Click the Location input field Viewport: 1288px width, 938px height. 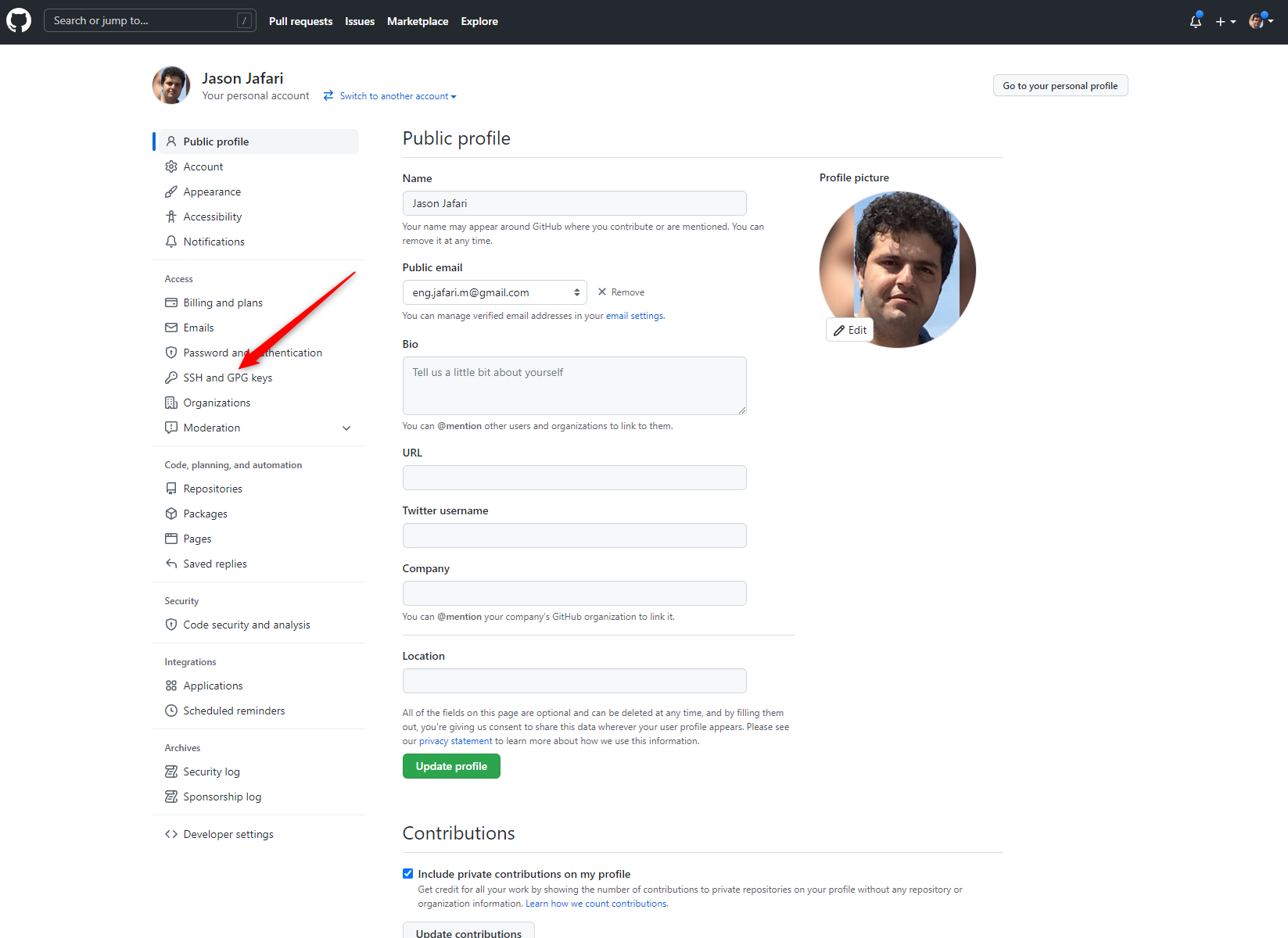click(x=575, y=681)
